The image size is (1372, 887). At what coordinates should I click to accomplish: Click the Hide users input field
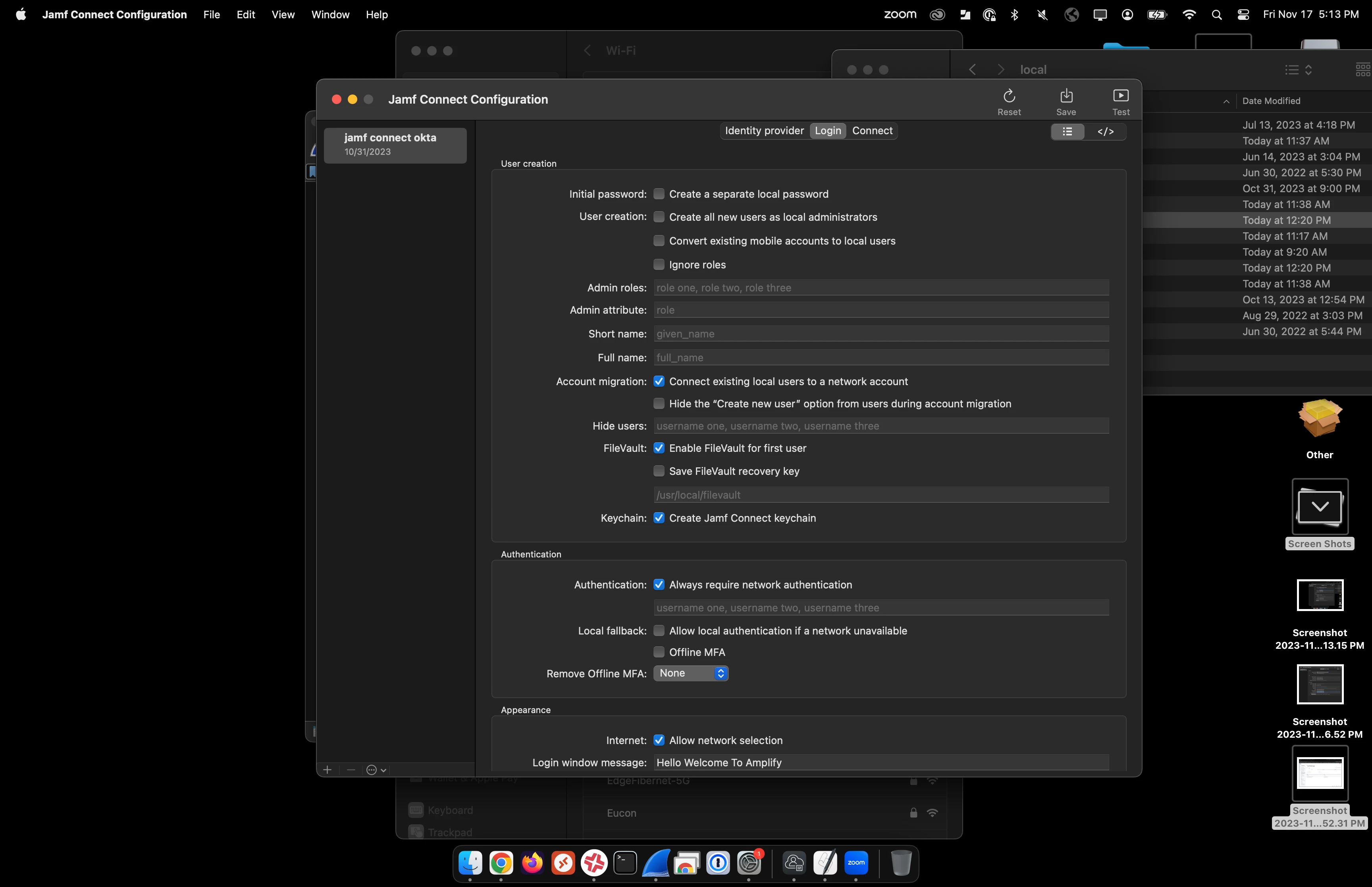click(x=881, y=426)
